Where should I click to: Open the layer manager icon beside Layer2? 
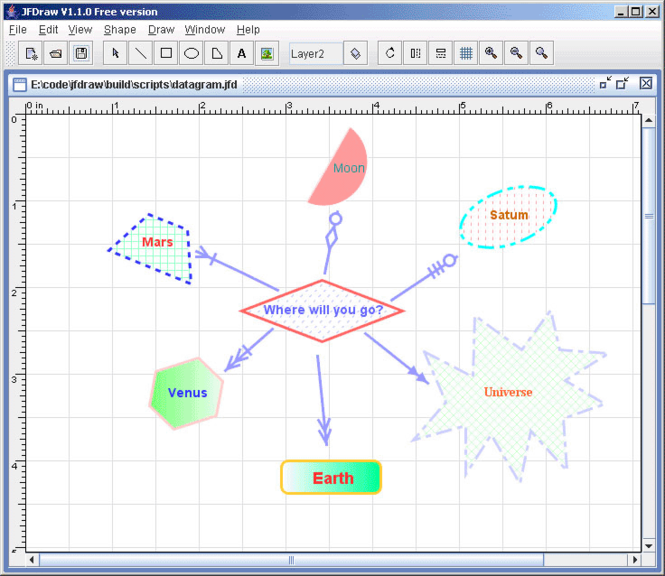click(355, 53)
